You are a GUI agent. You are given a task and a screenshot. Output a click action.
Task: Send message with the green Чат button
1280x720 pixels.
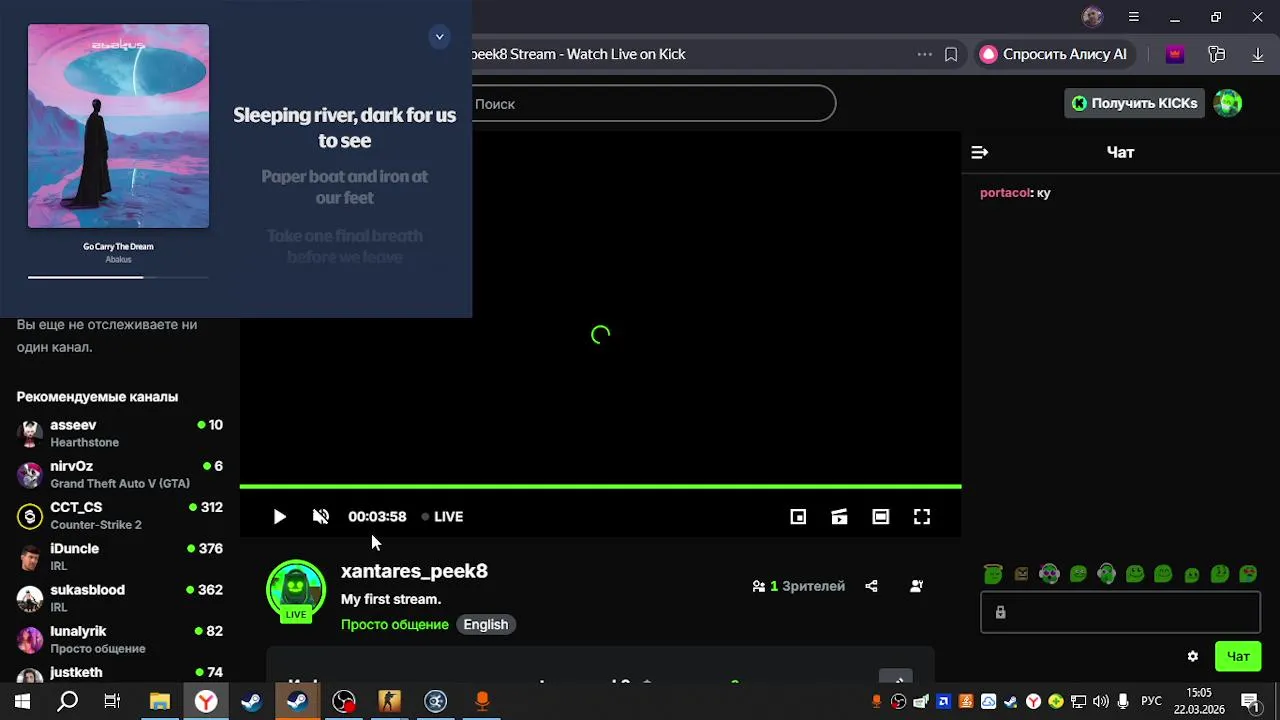tap(1238, 657)
